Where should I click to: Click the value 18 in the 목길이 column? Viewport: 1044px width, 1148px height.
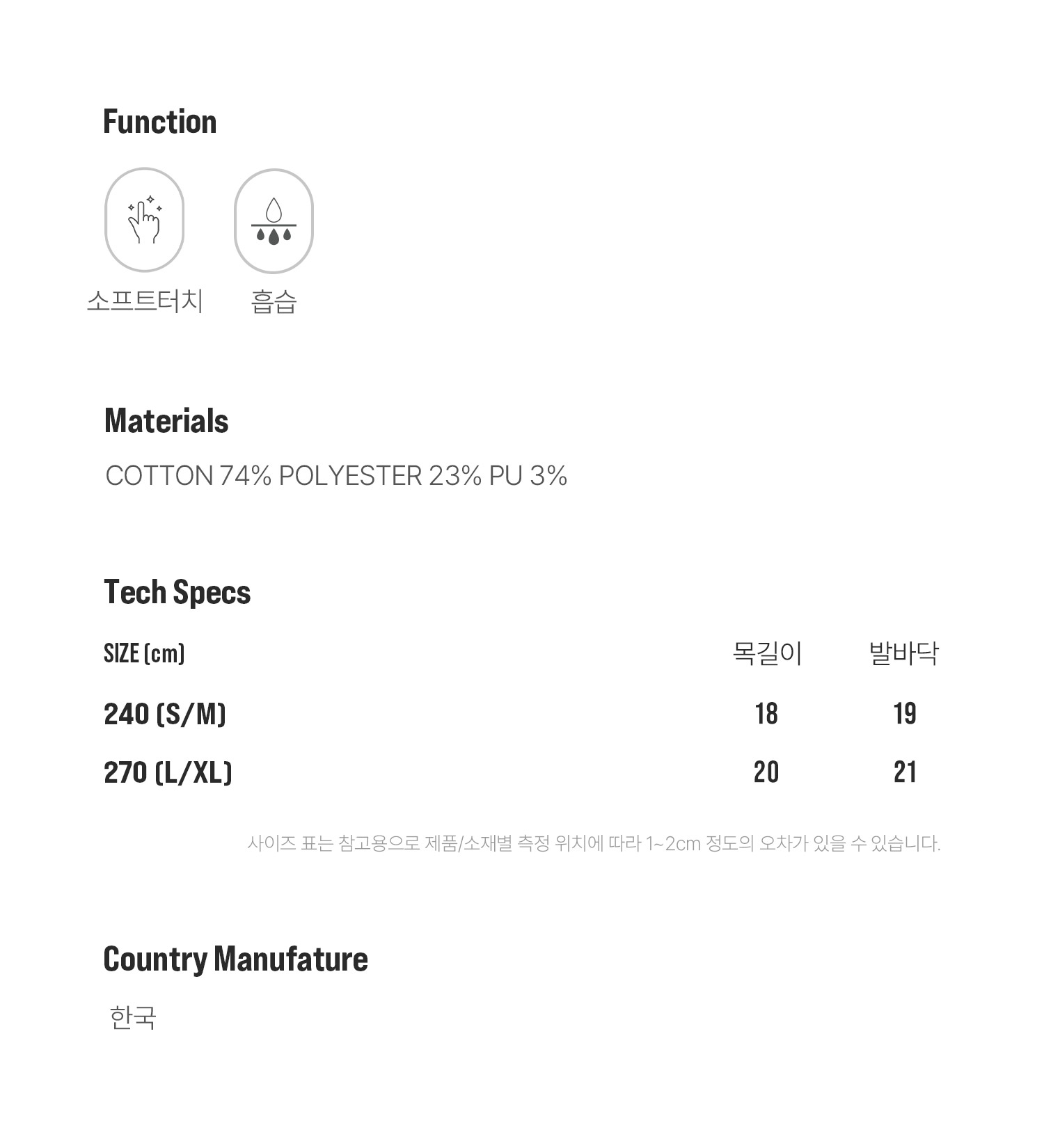(766, 714)
